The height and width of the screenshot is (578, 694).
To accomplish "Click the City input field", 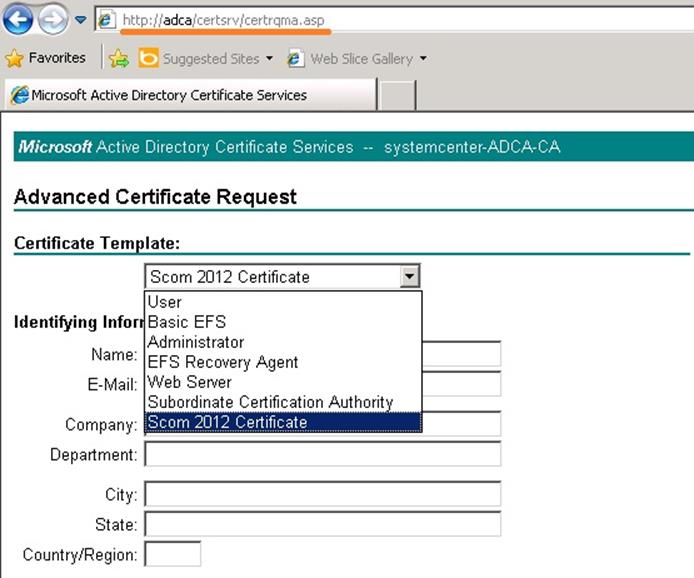I will click(x=323, y=494).
